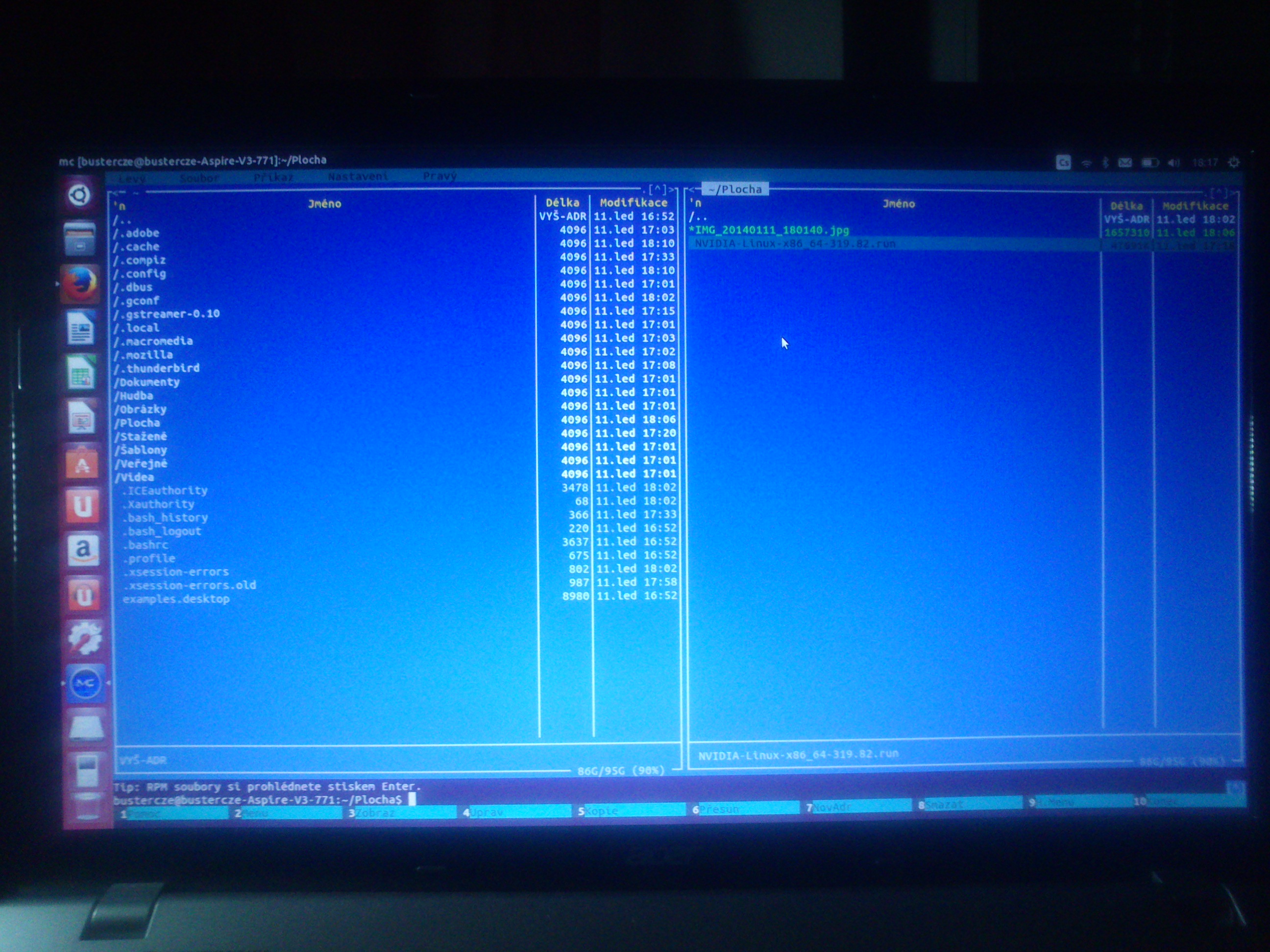1270x952 pixels.
Task: Click the Midnight Commander dock icon
Action: pyautogui.click(x=86, y=683)
